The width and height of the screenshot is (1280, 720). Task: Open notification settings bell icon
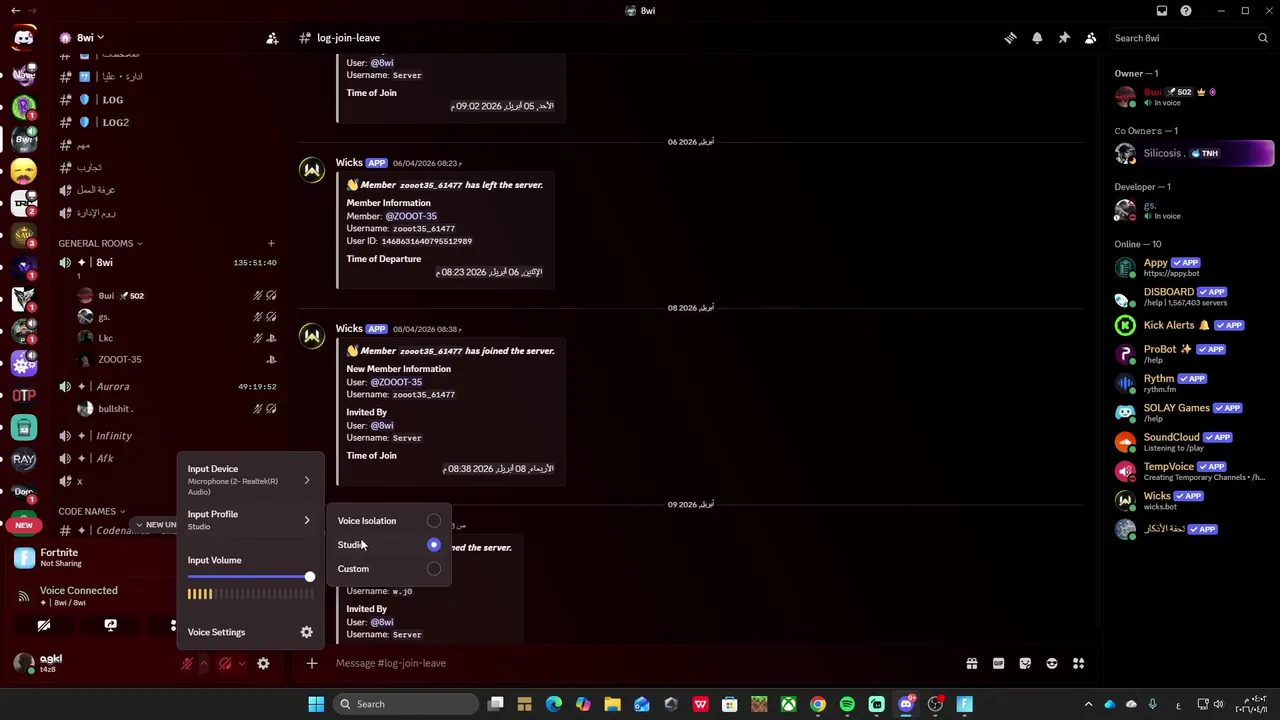pyautogui.click(x=1037, y=38)
